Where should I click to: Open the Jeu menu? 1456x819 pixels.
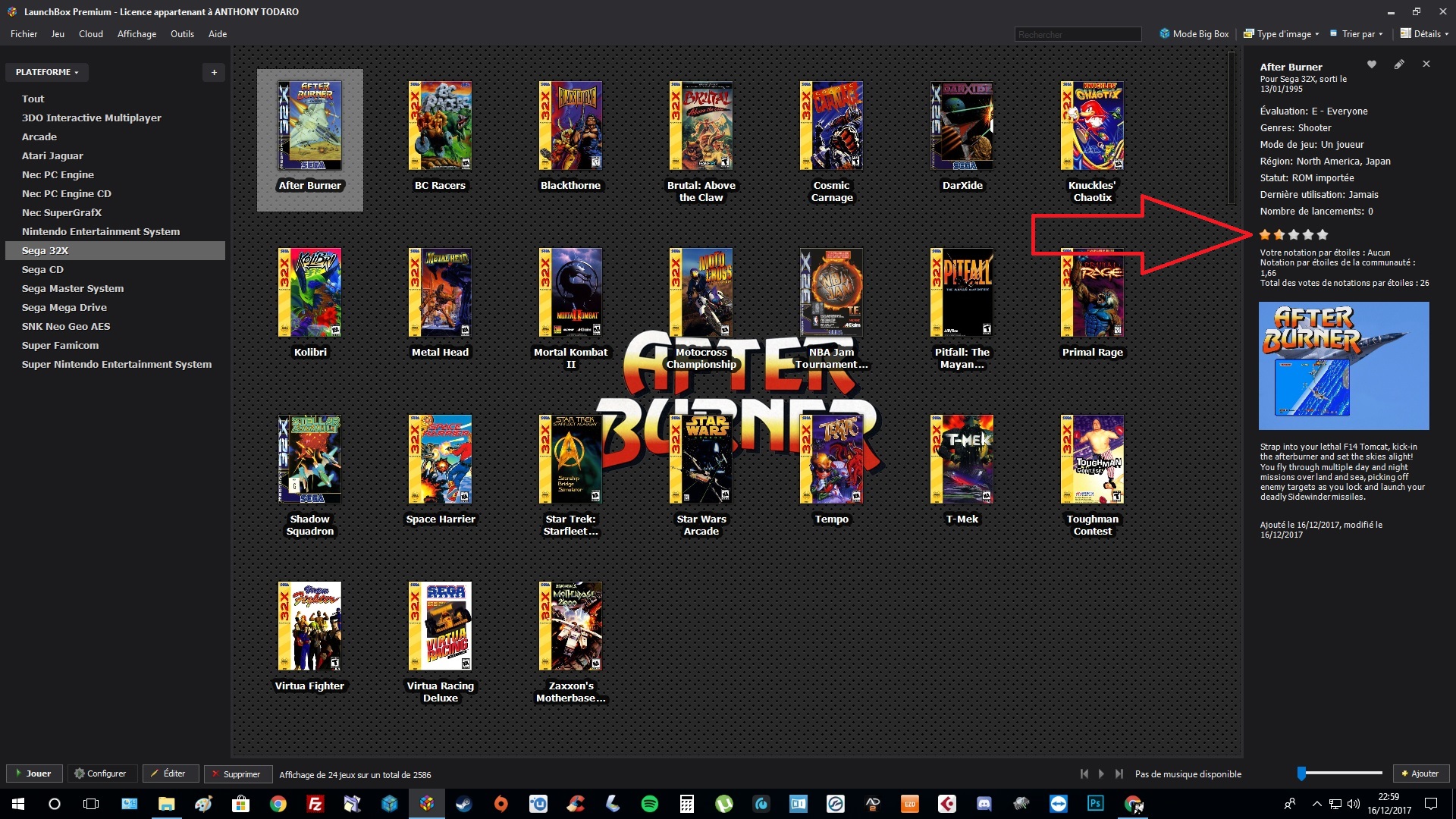pos(58,34)
